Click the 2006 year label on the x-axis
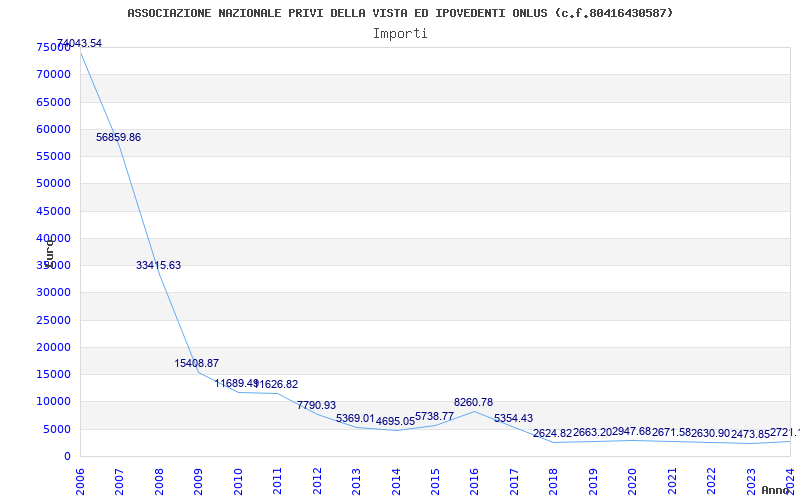This screenshot has height=500, width=800. (x=80, y=480)
